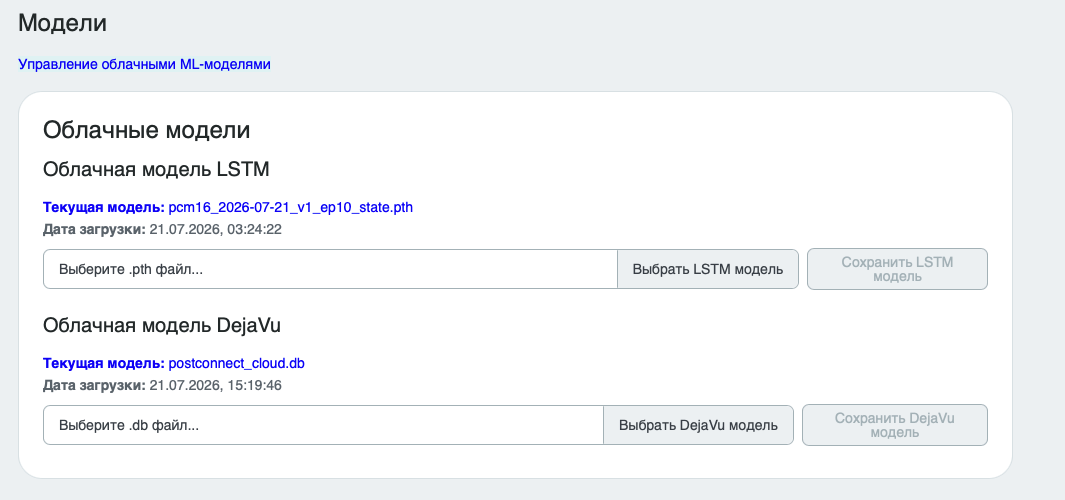This screenshot has width=1065, height=500.
Task: Click Выбрать DejaVu модель button
Action: point(698,425)
